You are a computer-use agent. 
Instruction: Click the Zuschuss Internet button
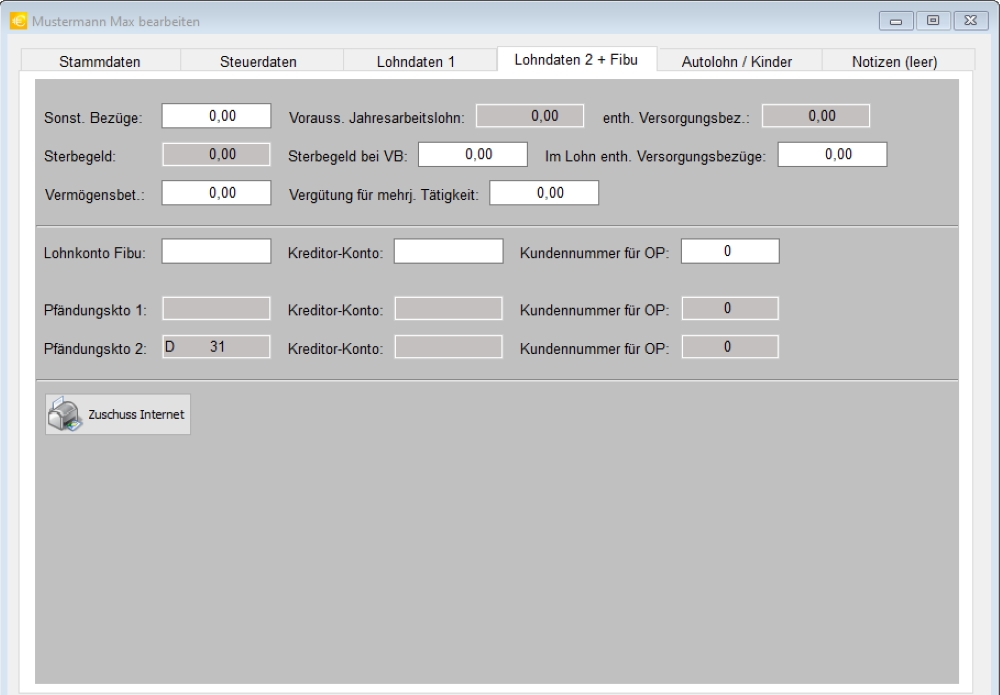coord(118,414)
